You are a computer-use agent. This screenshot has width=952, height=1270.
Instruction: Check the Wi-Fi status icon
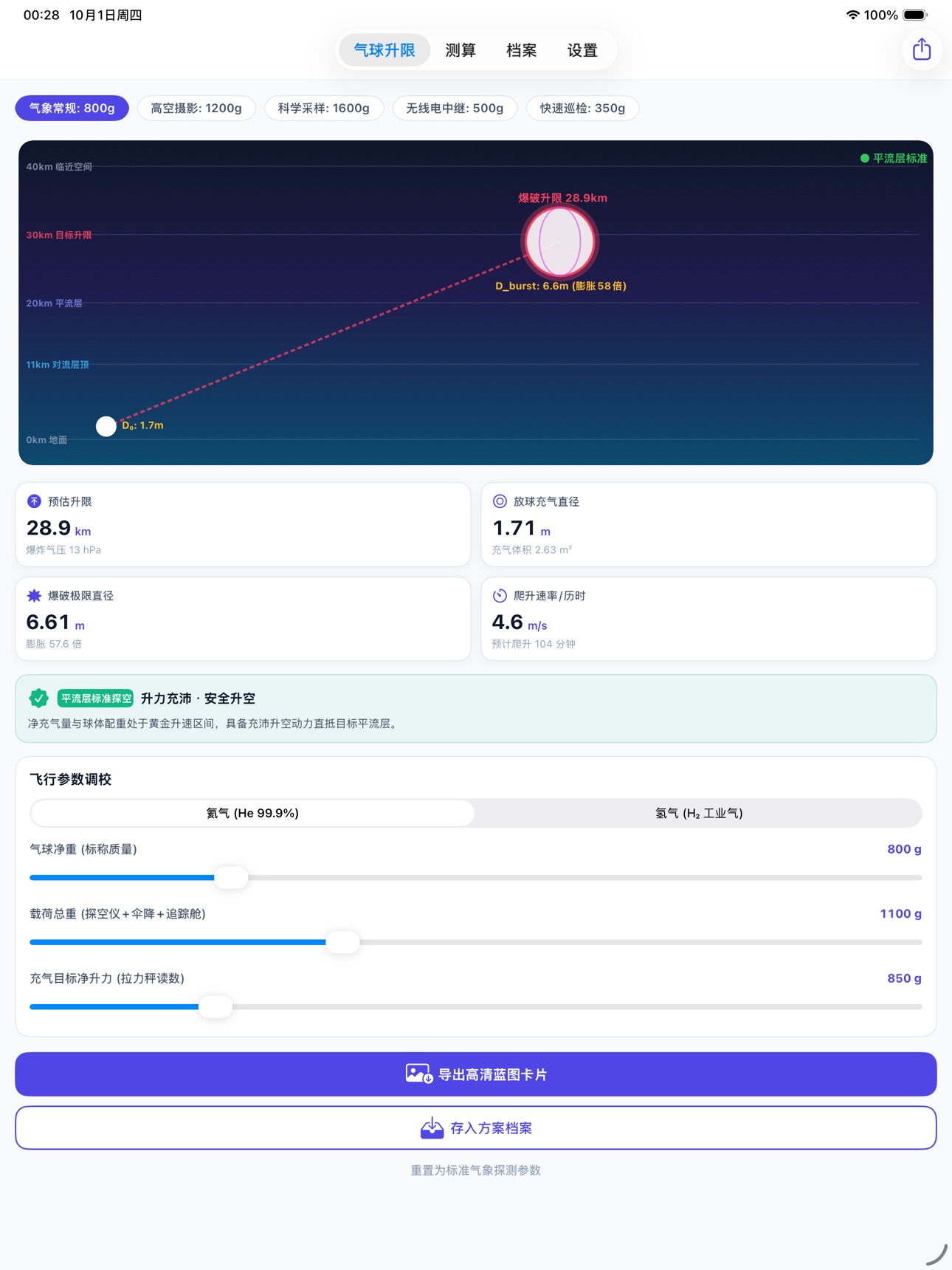click(852, 15)
